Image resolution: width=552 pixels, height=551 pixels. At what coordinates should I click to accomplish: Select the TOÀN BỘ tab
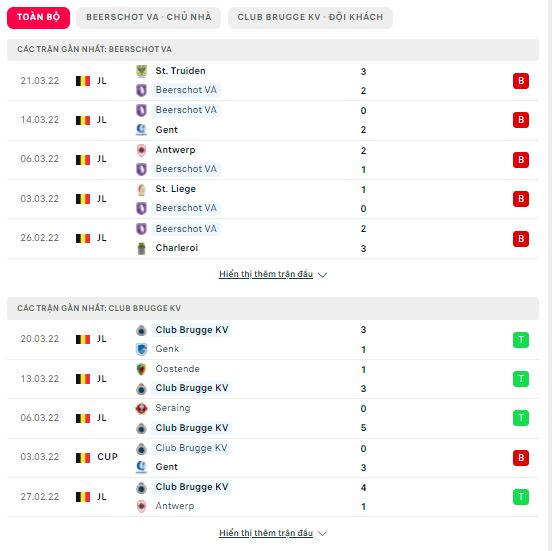coord(38,17)
